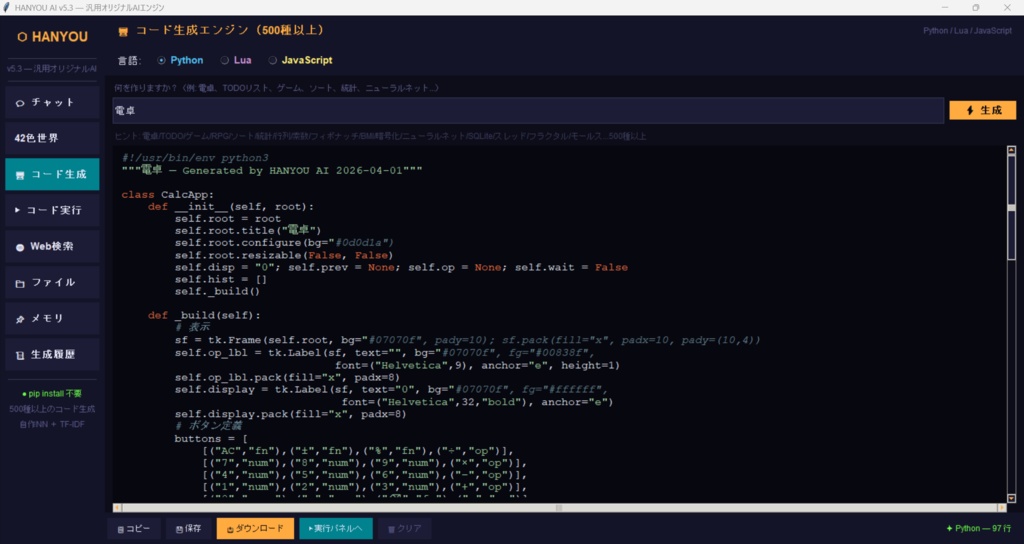The image size is (1024, 544).
Task: Click the vertical scrollbar up arrow
Action: coord(1011,150)
